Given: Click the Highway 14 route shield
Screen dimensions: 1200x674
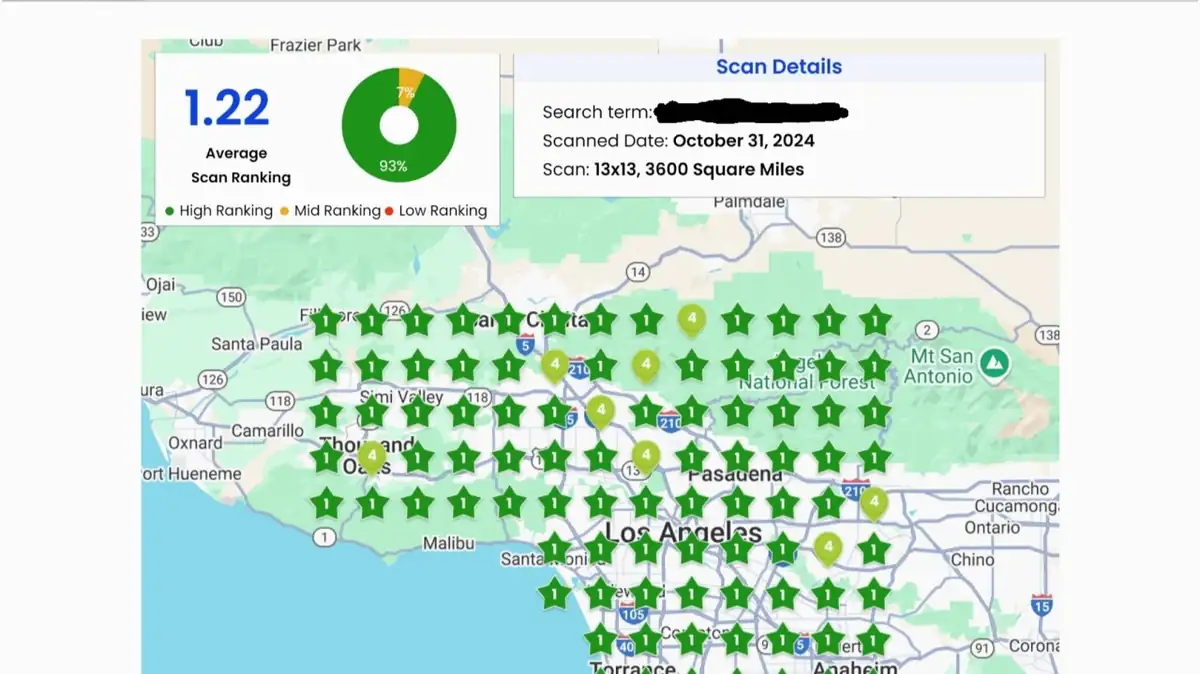Looking at the screenshot, I should [638, 271].
